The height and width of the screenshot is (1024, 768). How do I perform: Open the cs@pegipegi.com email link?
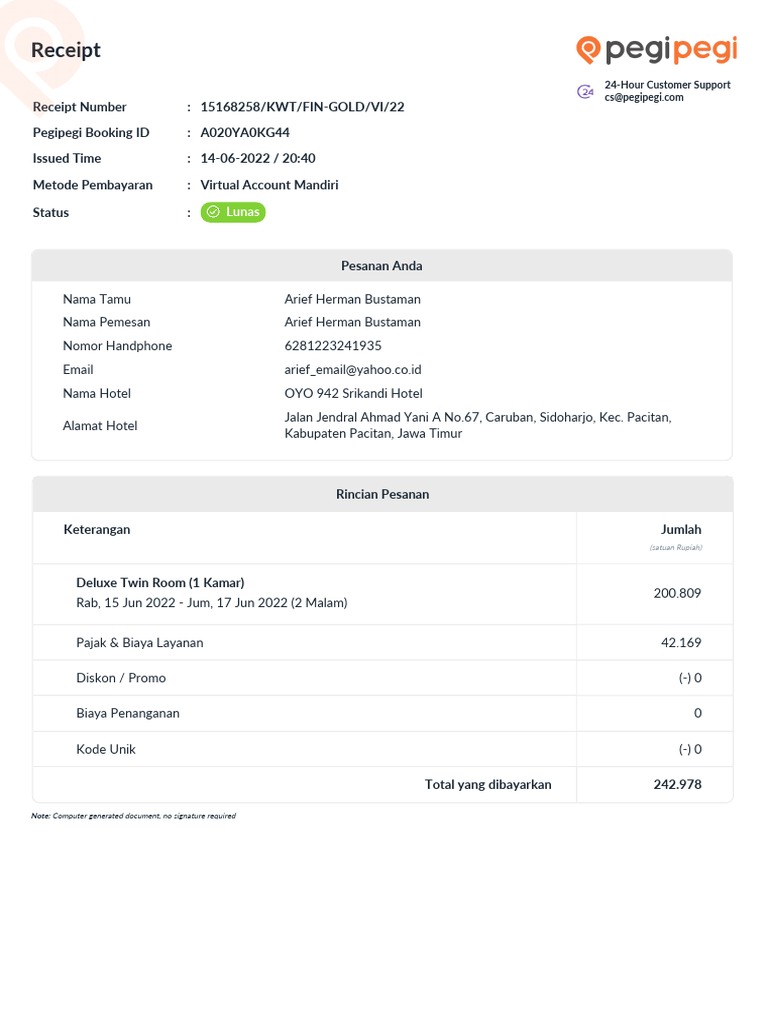[x=643, y=98]
